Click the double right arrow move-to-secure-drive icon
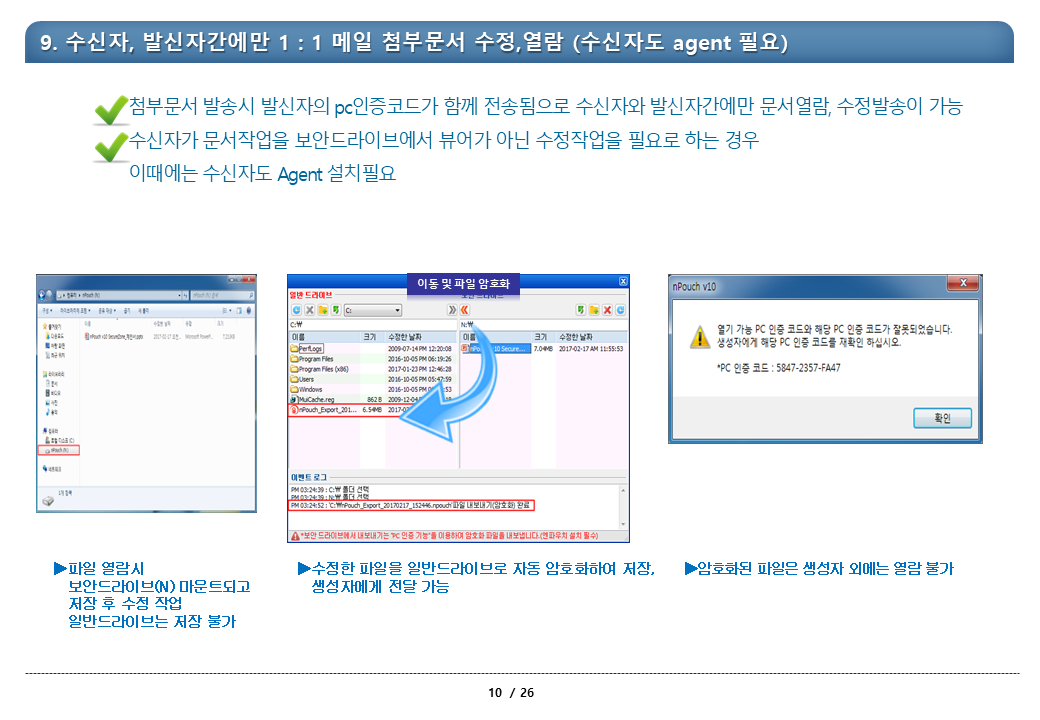The height and width of the screenshot is (720, 1040). pyautogui.click(x=452, y=311)
